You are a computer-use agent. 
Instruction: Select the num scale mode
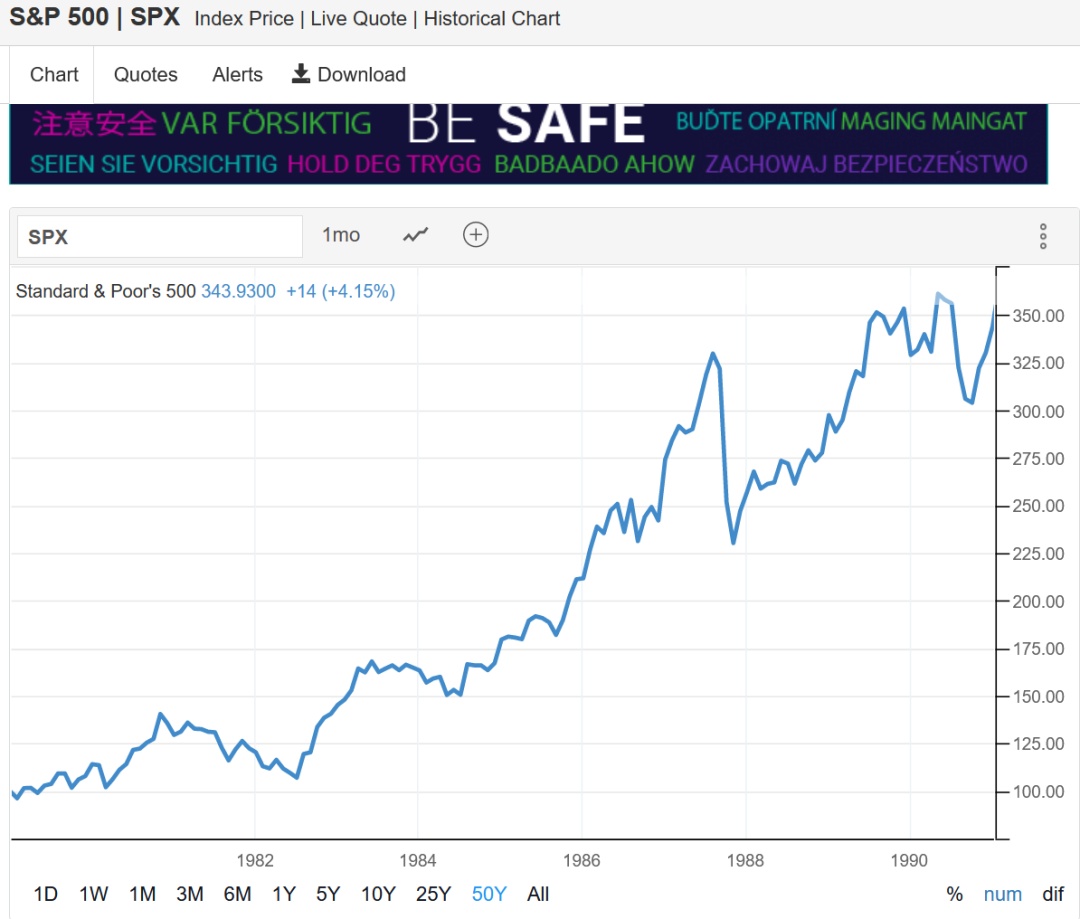[1002, 894]
